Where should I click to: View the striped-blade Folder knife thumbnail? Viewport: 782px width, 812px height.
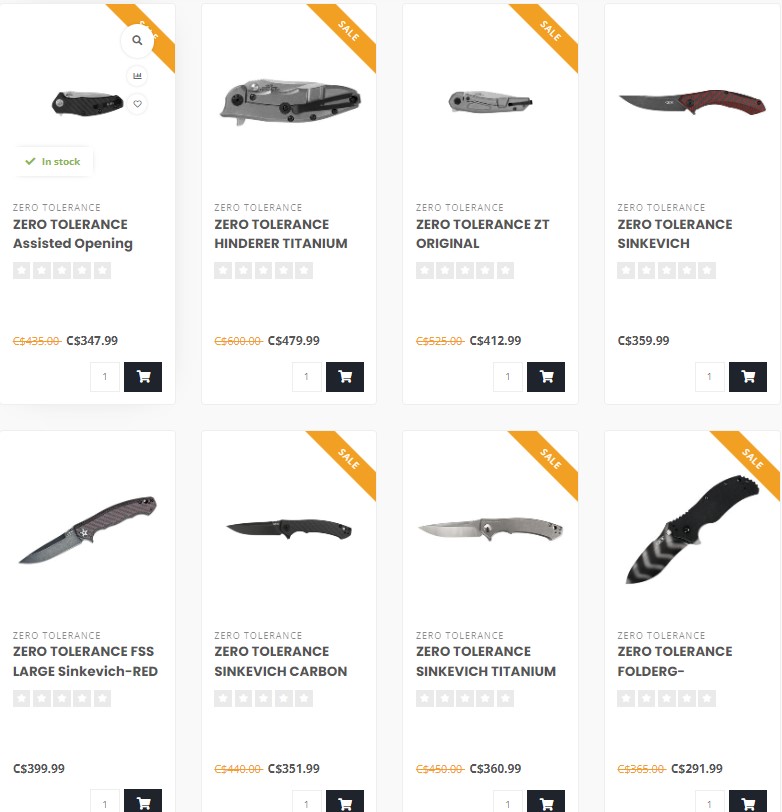pyautogui.click(x=692, y=529)
